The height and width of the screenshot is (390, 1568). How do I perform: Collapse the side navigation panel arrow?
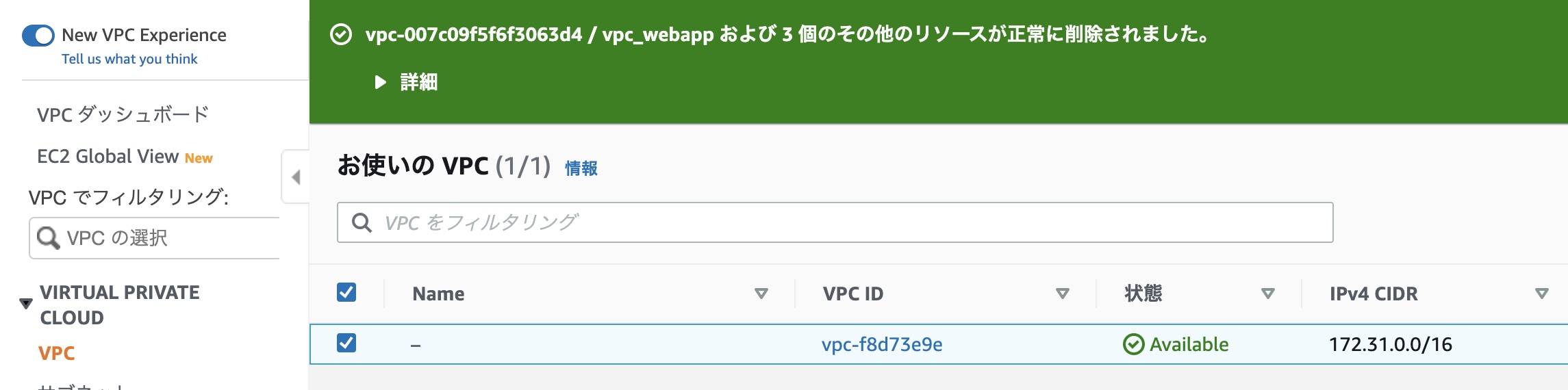(296, 177)
